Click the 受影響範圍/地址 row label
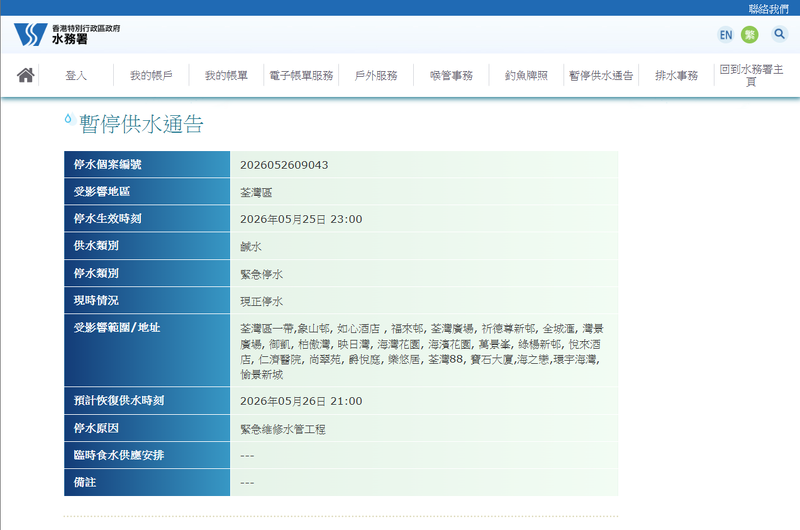 pos(117,327)
